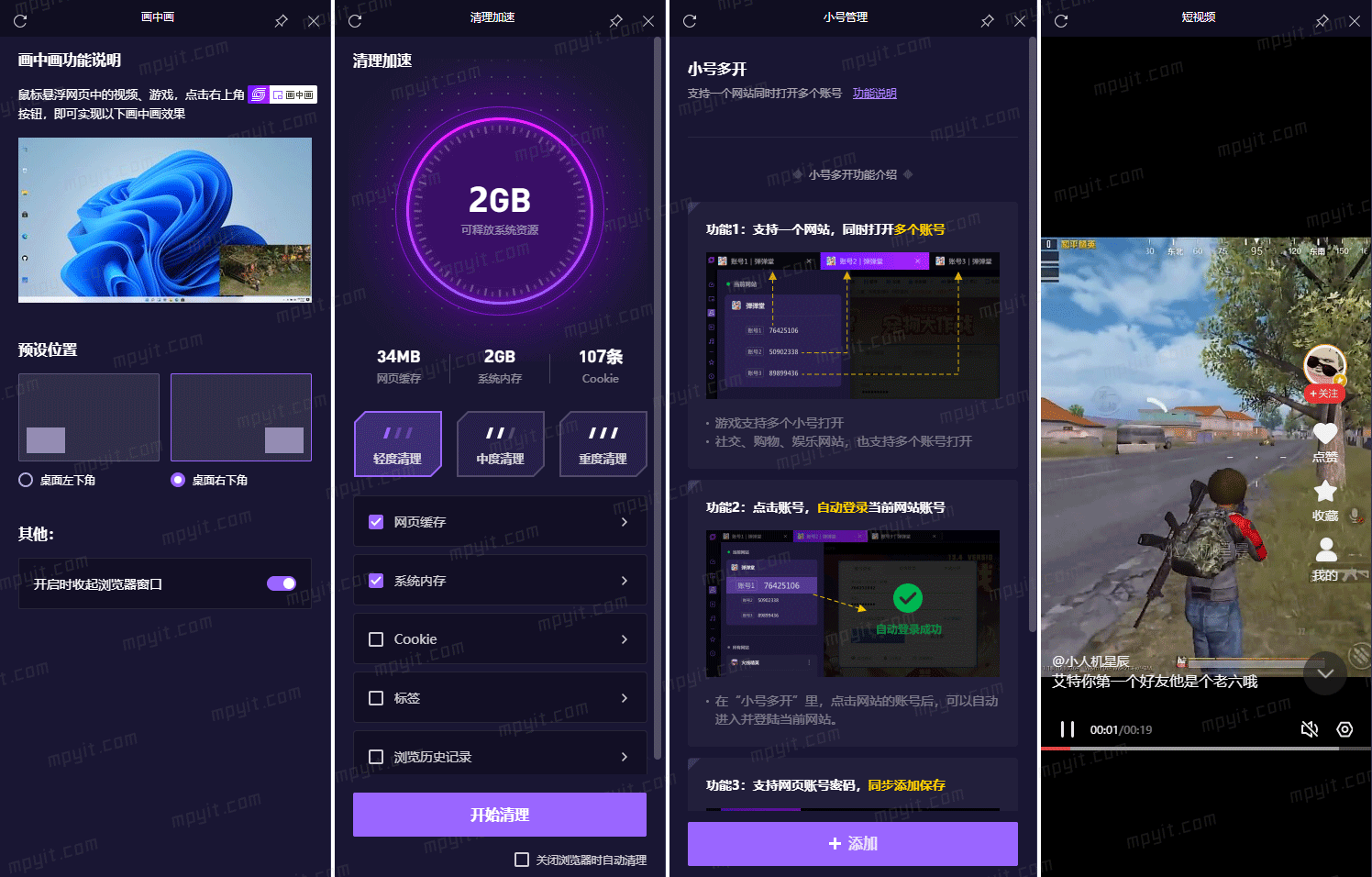Open the 功能说明 link
The width and height of the screenshot is (1372, 877).
click(875, 94)
